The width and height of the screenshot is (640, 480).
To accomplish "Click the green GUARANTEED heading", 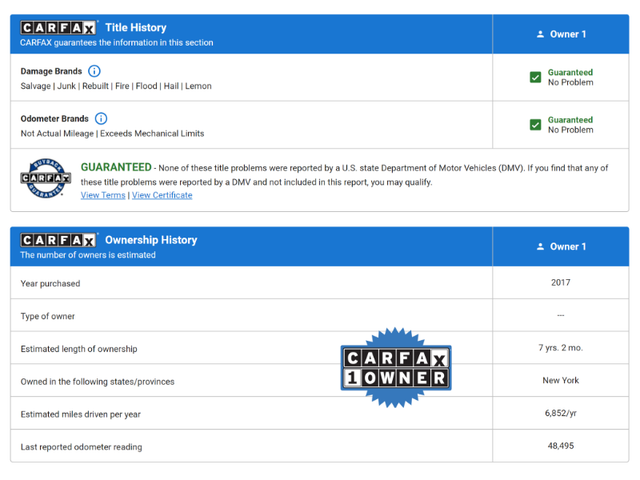I will click(x=116, y=167).
